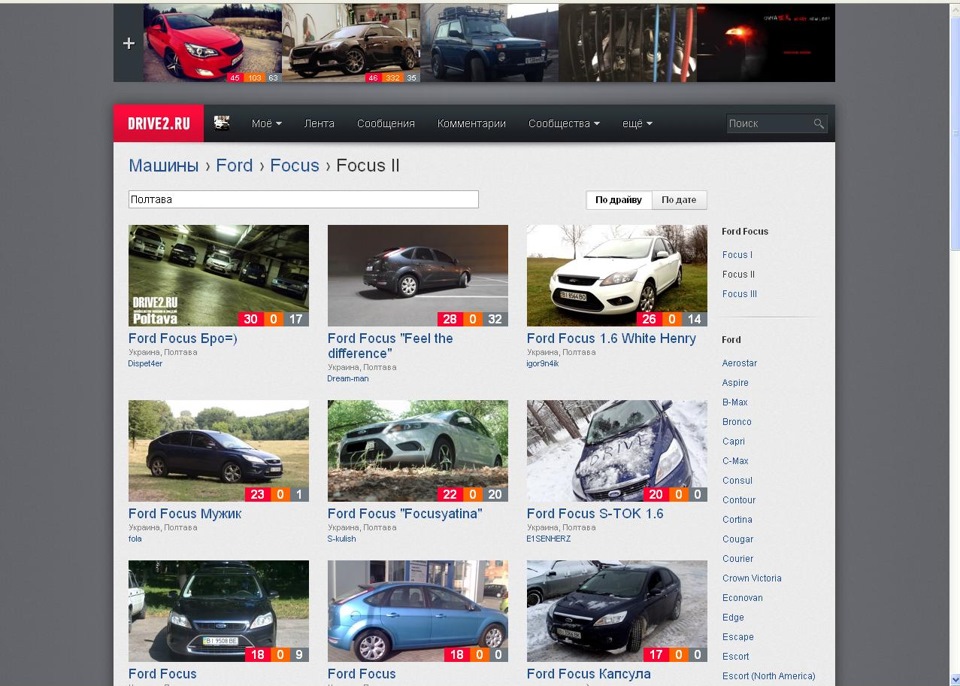
Task: Click the plus icon in the top car strip
Action: click(129, 43)
